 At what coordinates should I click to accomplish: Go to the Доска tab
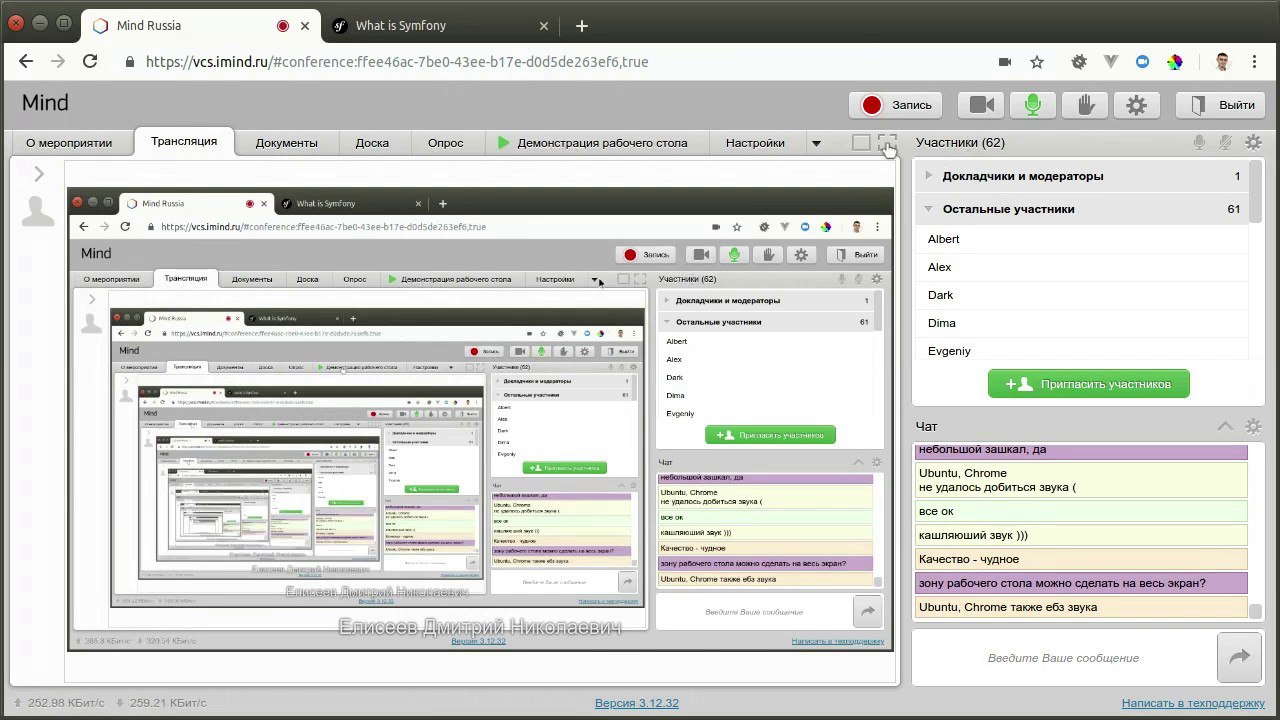(x=372, y=143)
